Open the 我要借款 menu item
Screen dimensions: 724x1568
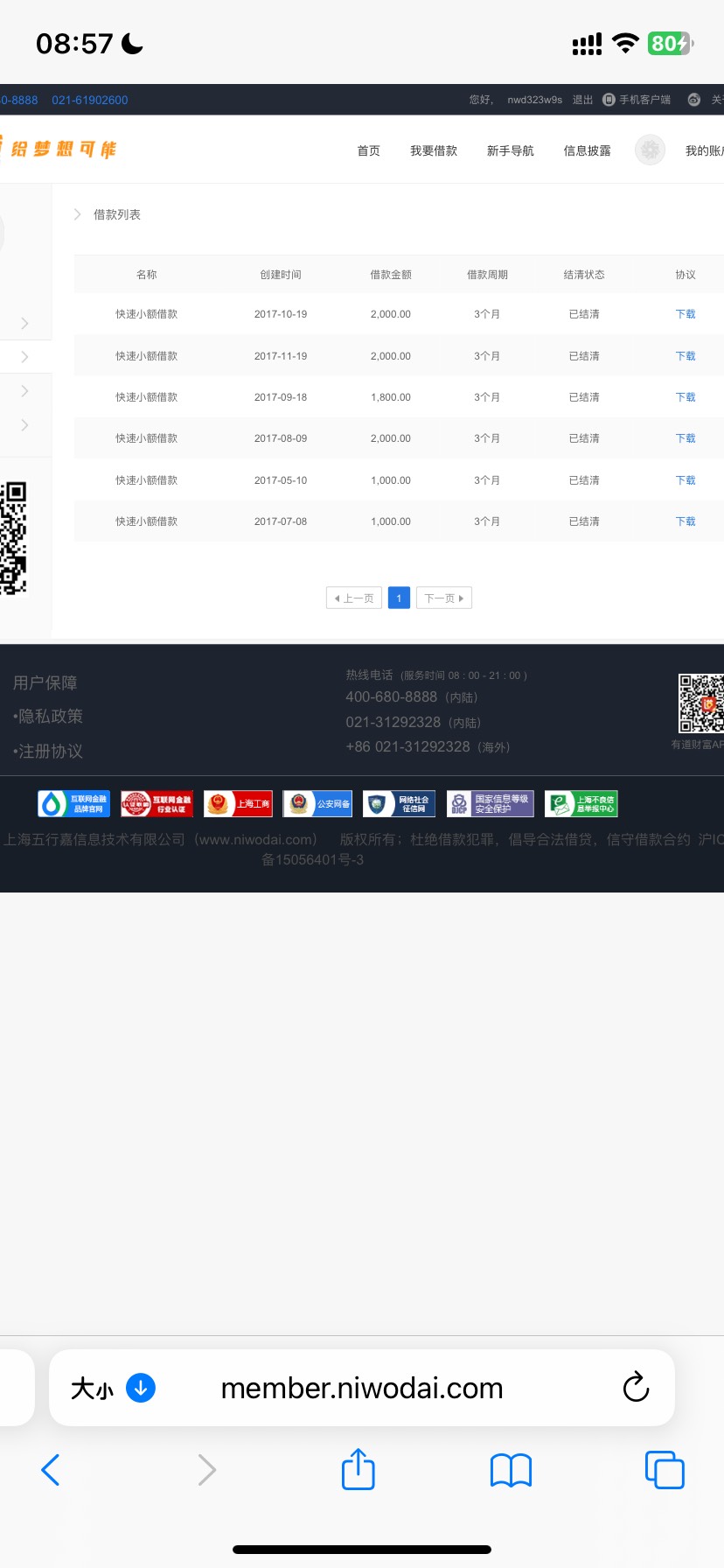point(434,150)
